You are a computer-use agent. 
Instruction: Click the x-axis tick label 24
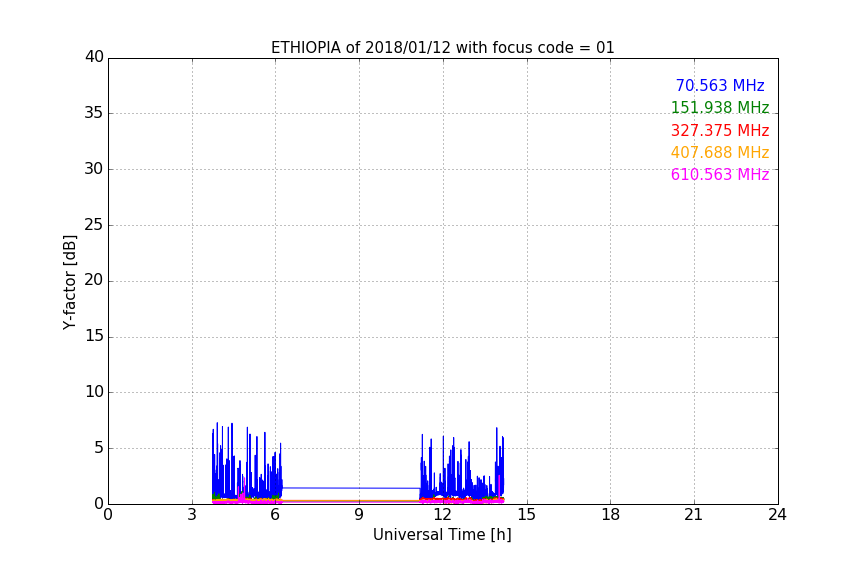pos(777,515)
